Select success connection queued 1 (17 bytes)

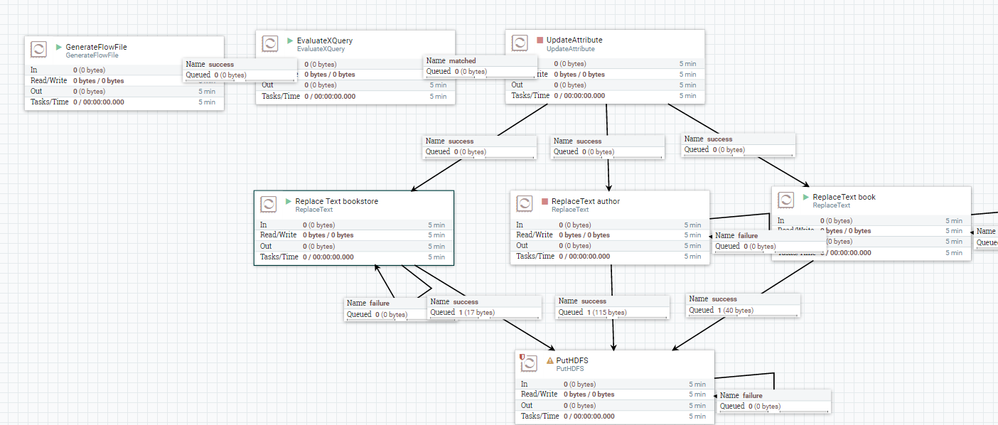coord(485,307)
